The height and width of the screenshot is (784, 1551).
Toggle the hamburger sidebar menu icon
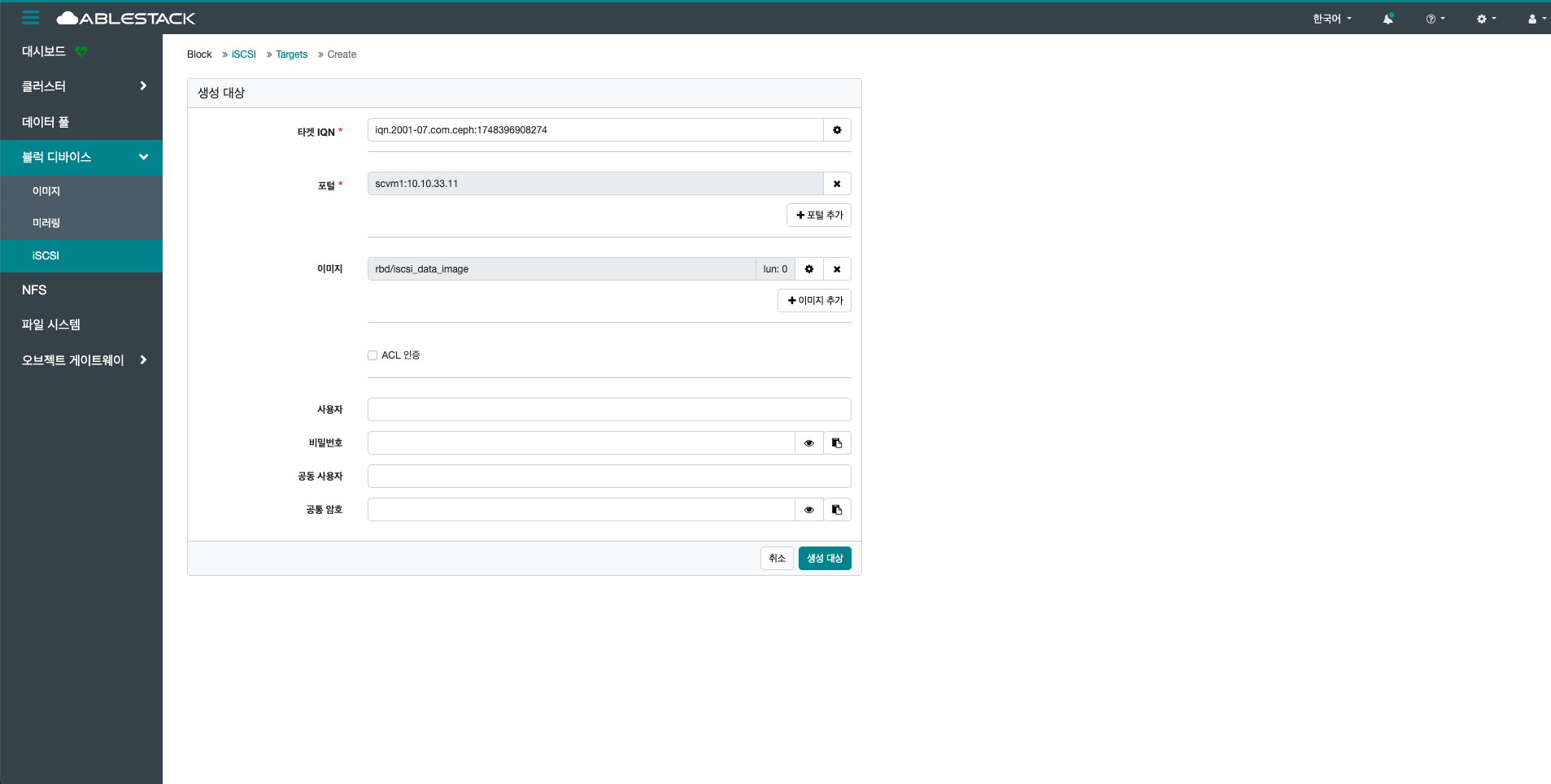(x=31, y=18)
